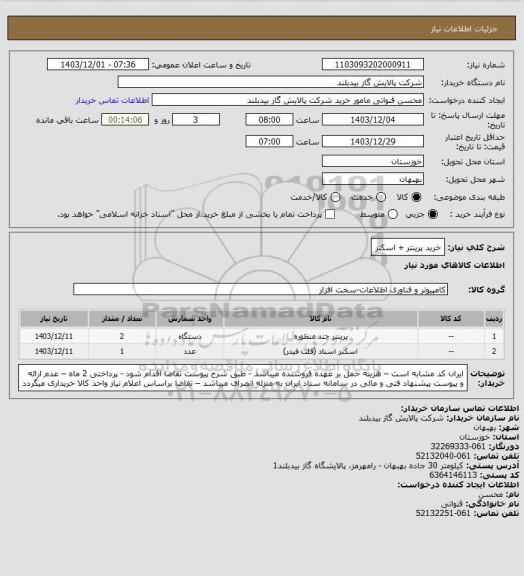The image size is (524, 576).
Task: Click the buyer name field شرکت پالایش گاز بیدبلند
Action: 270,82
